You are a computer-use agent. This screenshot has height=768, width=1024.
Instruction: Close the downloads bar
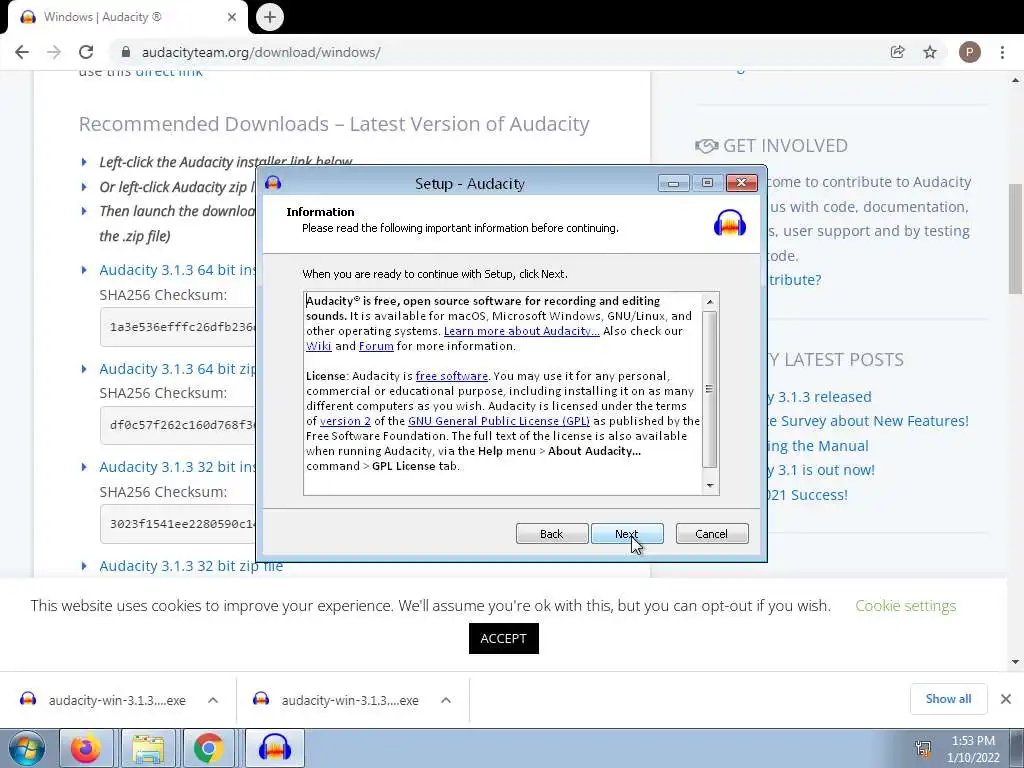(x=1006, y=699)
